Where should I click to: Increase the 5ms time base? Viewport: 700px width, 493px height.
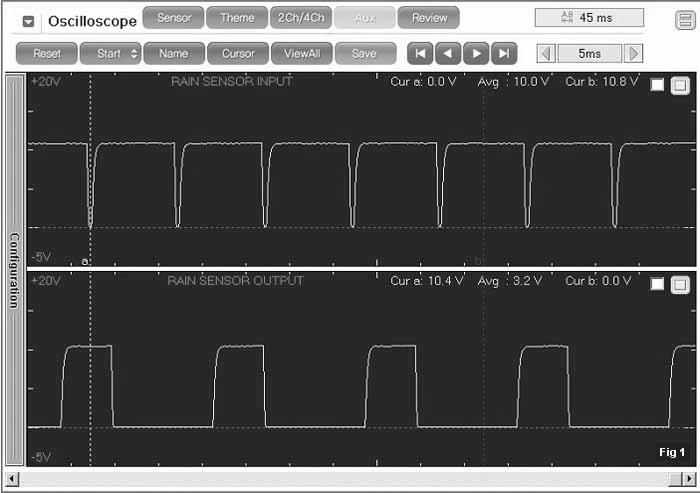634,53
